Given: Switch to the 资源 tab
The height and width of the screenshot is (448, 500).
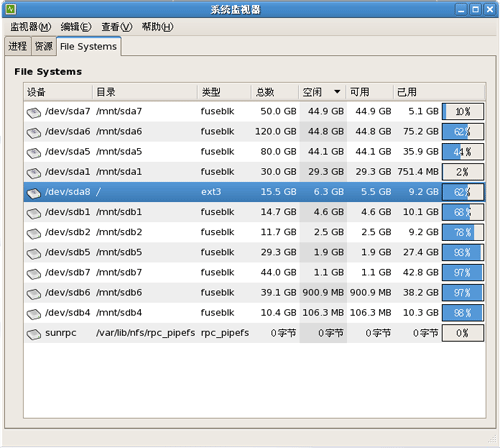Looking at the screenshot, I should pyautogui.click(x=44, y=46).
